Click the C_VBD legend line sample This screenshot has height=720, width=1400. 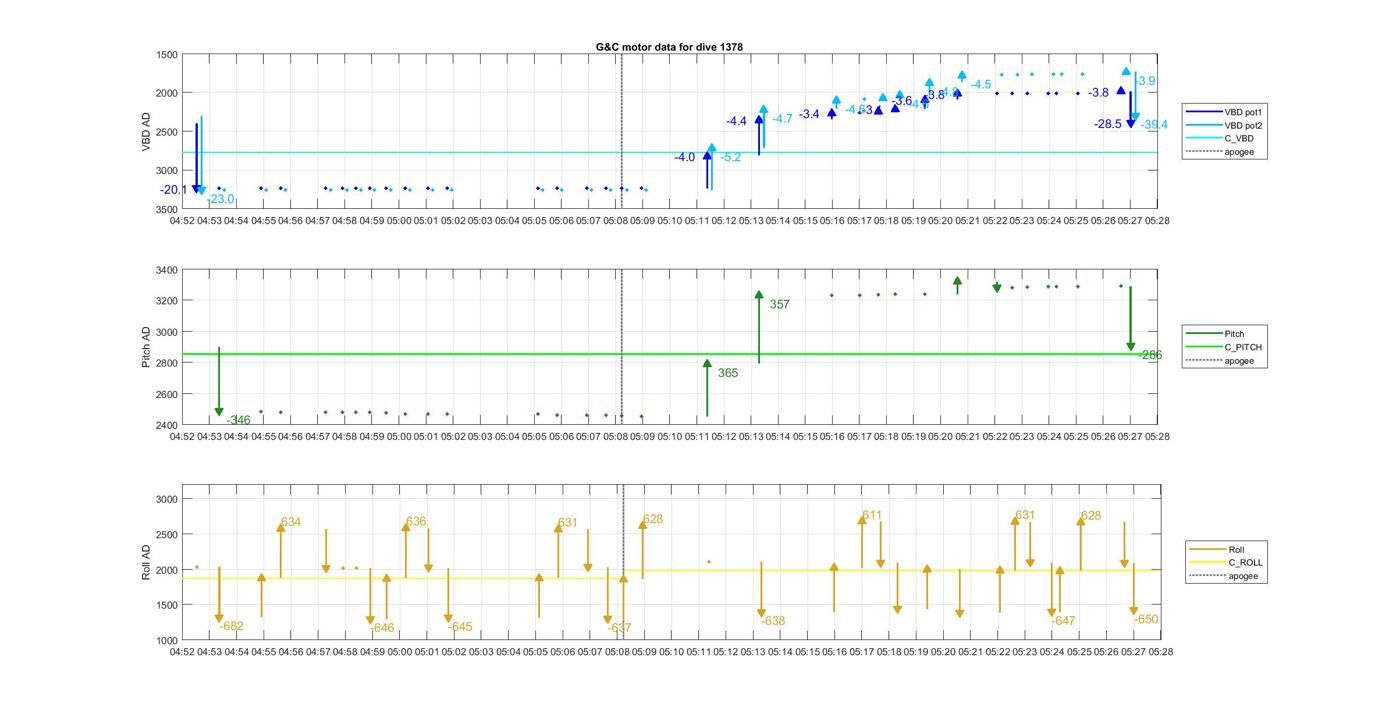click(x=1202, y=139)
